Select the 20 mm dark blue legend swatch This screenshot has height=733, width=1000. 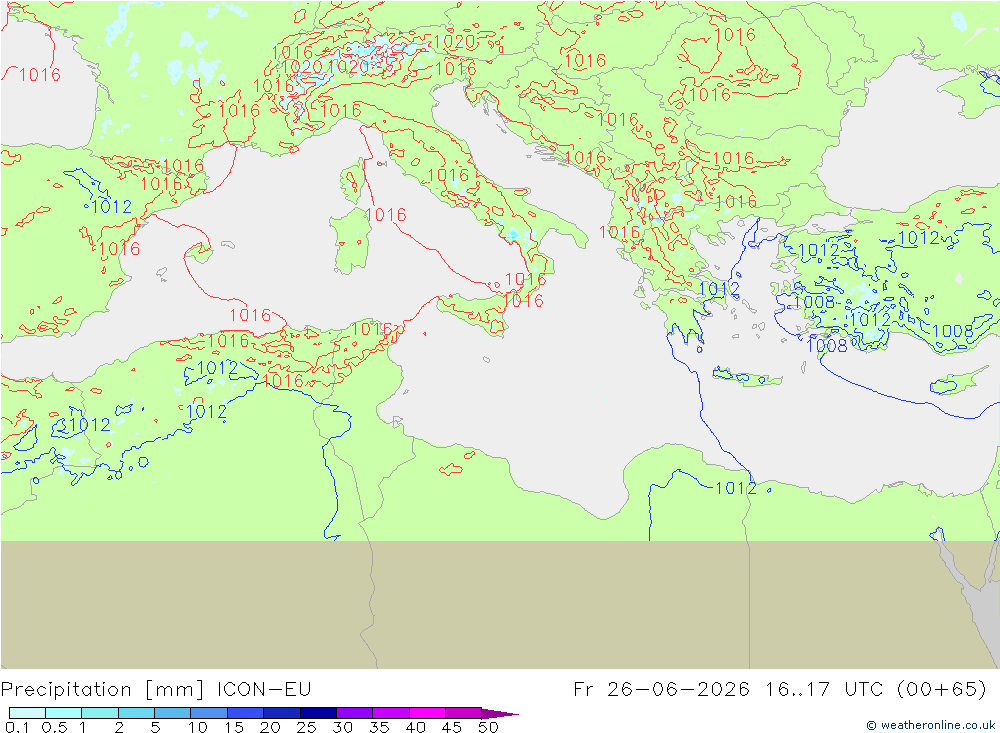(281, 713)
